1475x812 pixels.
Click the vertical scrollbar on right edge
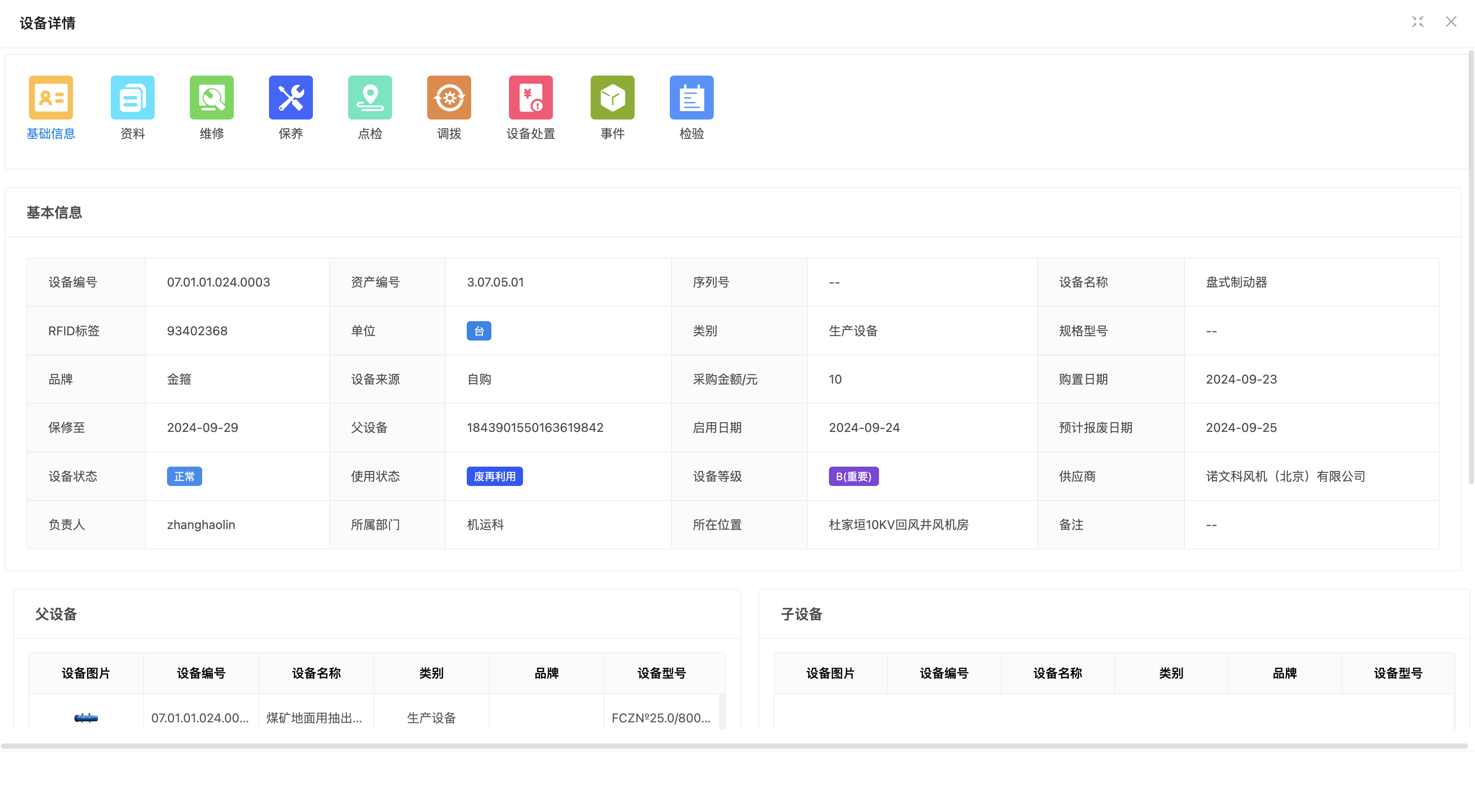tap(1471, 269)
